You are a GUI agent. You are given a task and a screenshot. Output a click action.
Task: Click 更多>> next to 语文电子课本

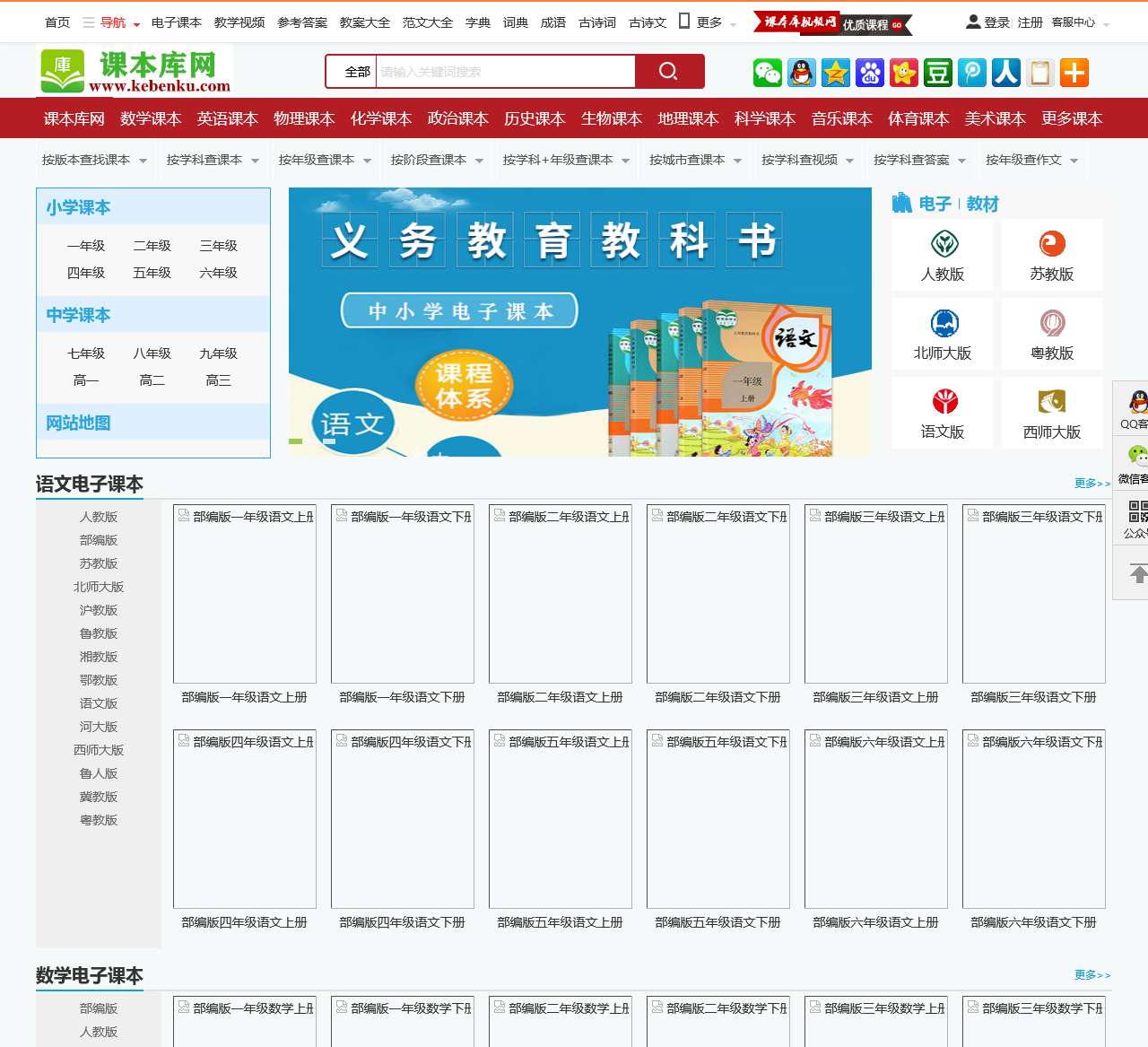(x=1092, y=483)
